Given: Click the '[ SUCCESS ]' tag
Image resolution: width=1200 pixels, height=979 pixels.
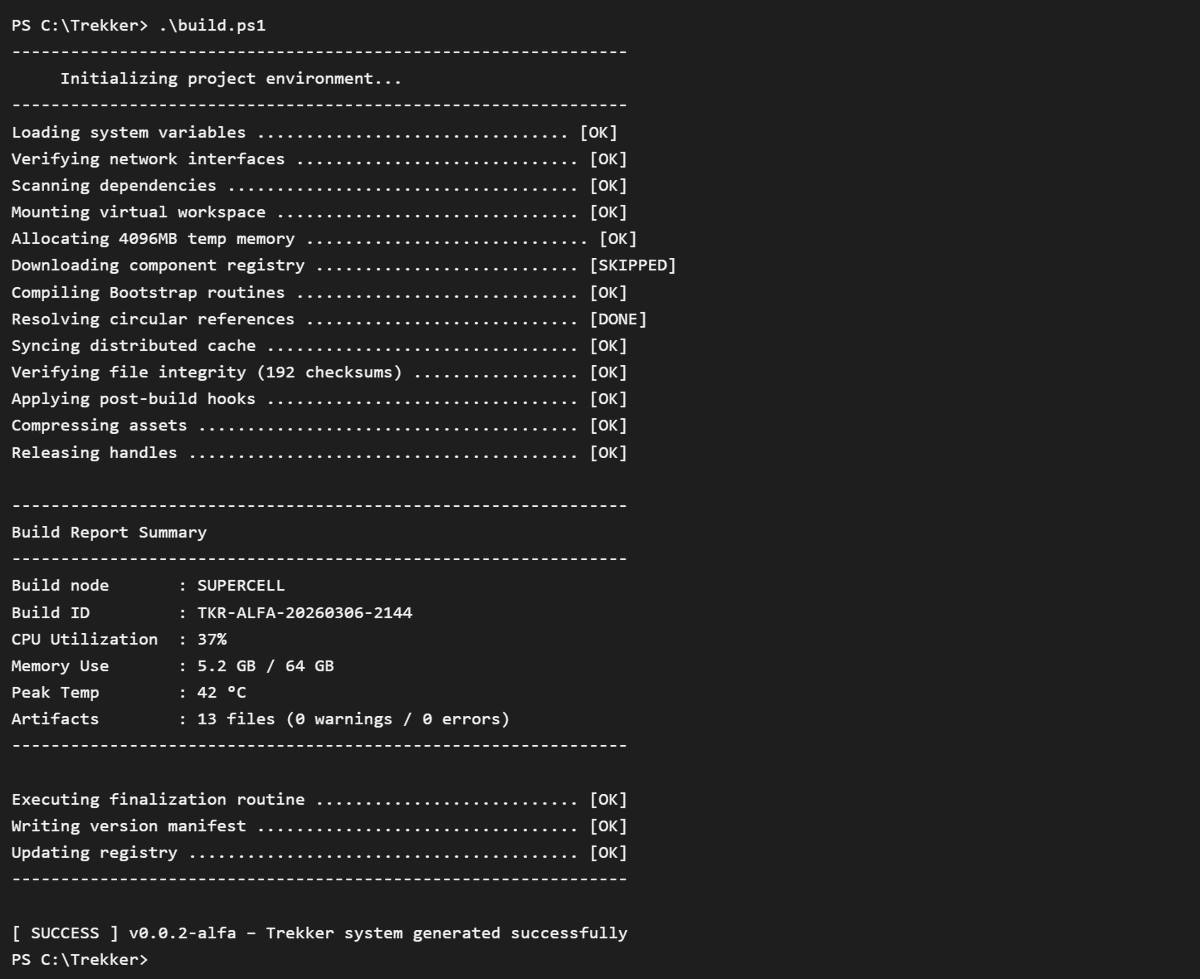Looking at the screenshot, I should [x=65, y=933].
